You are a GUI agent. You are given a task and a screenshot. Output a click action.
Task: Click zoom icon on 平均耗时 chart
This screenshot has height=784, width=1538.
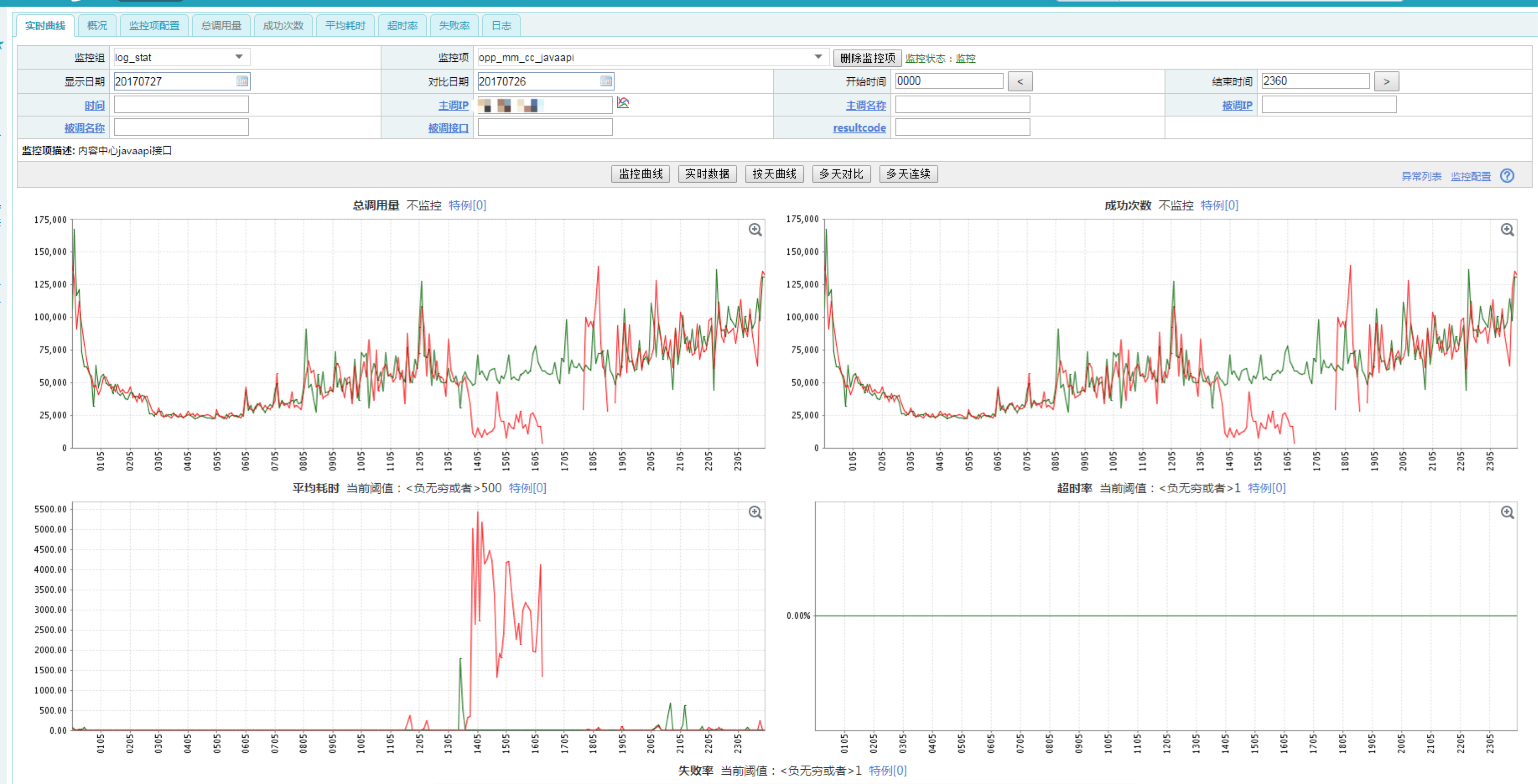click(755, 512)
